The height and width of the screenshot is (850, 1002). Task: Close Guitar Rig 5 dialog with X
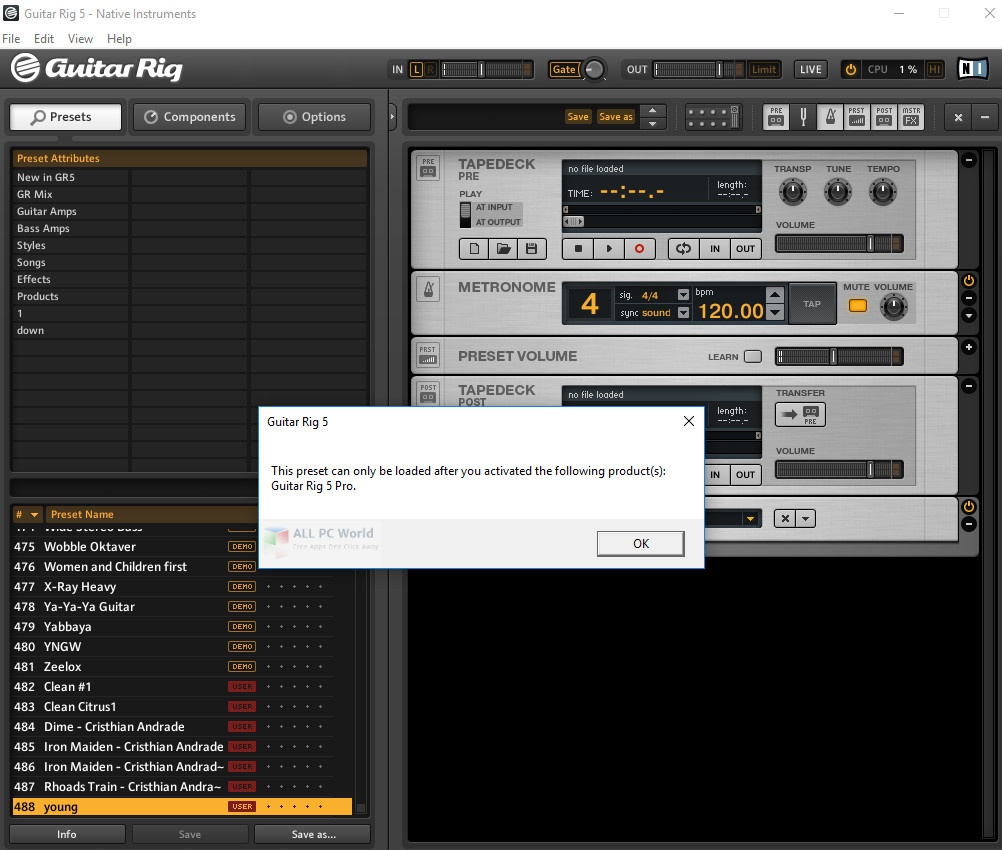tap(688, 421)
